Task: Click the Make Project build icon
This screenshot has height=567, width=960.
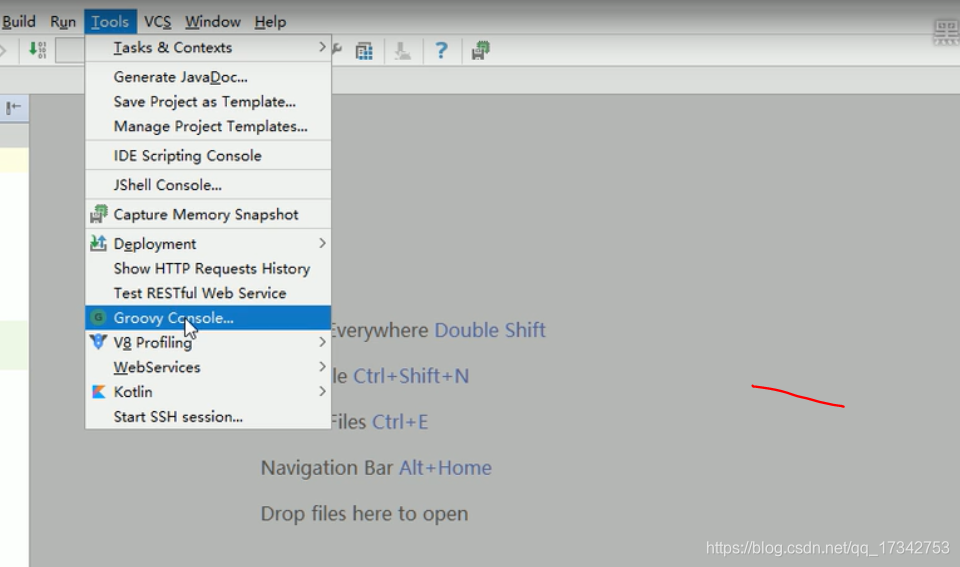Action: pyautogui.click(x=37, y=50)
